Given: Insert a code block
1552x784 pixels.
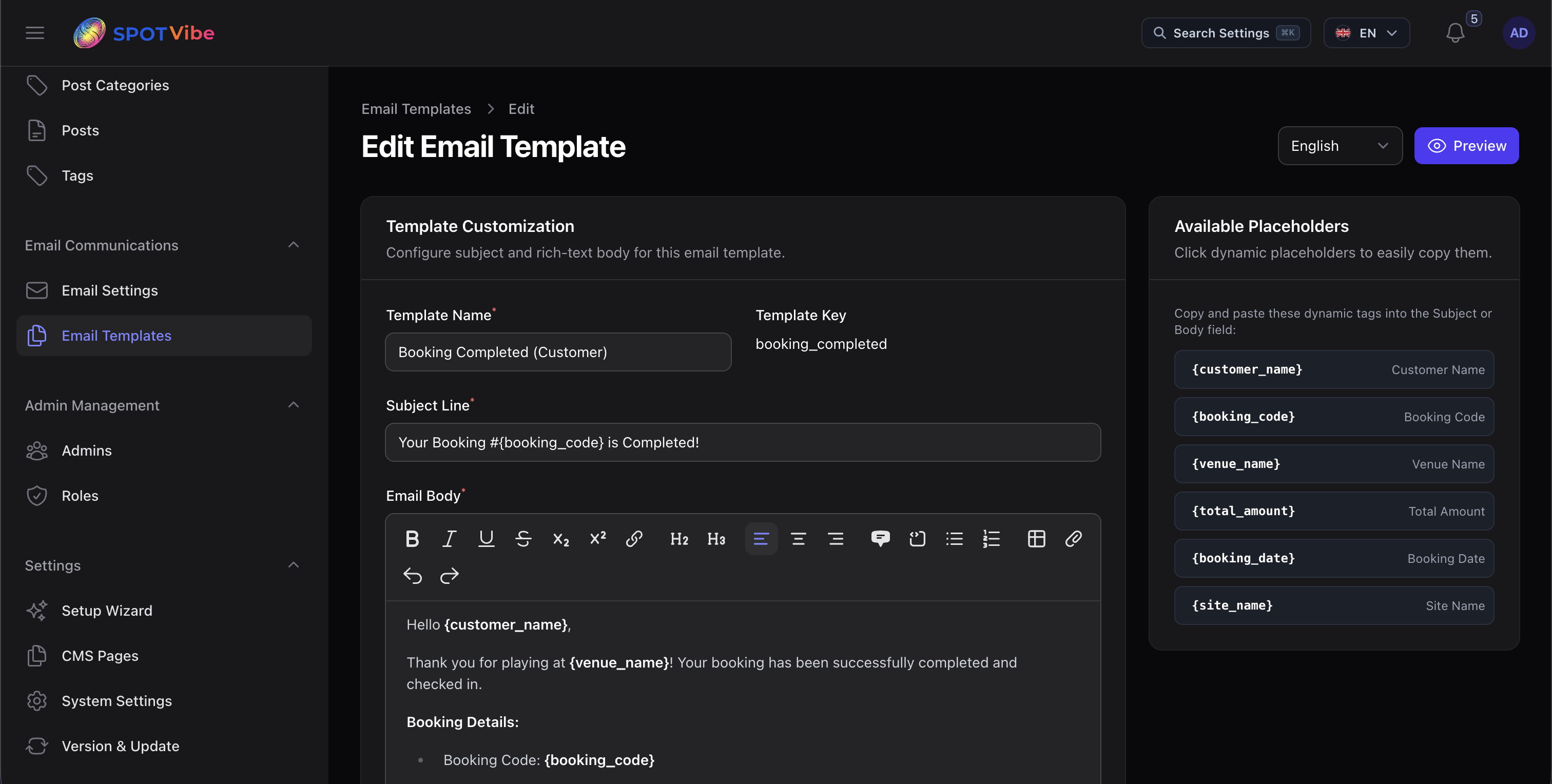Looking at the screenshot, I should [918, 538].
